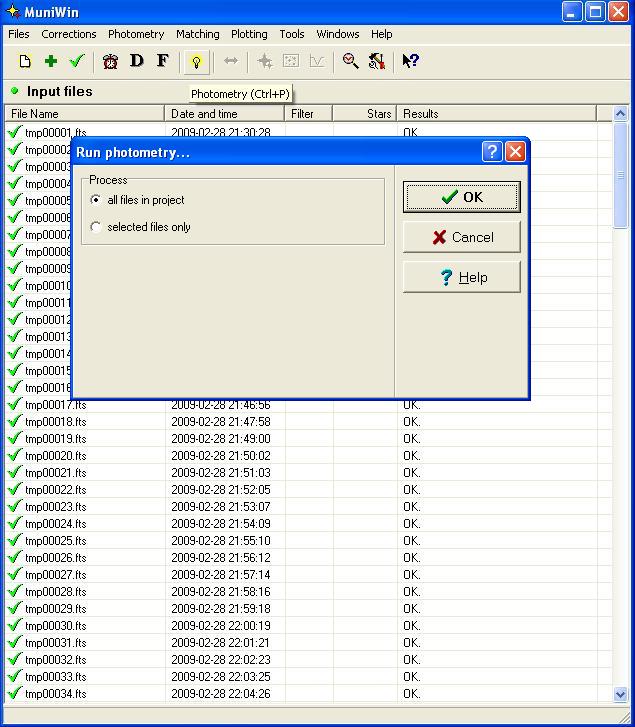635x727 pixels.
Task: Click the green plus add files icon
Action: pos(50,62)
